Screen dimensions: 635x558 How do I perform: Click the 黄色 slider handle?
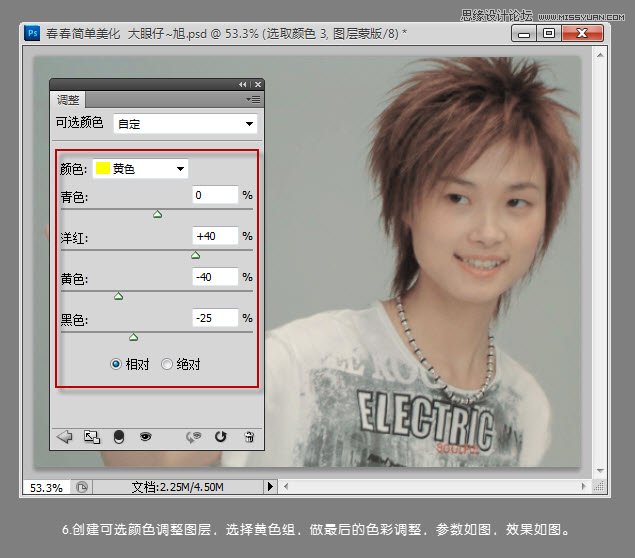119,296
